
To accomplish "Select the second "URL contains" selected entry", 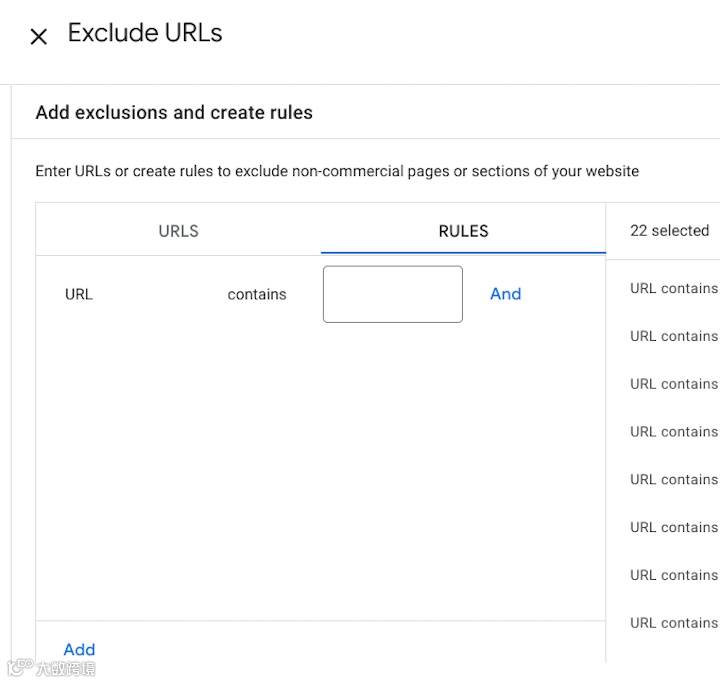I will pos(673,336).
